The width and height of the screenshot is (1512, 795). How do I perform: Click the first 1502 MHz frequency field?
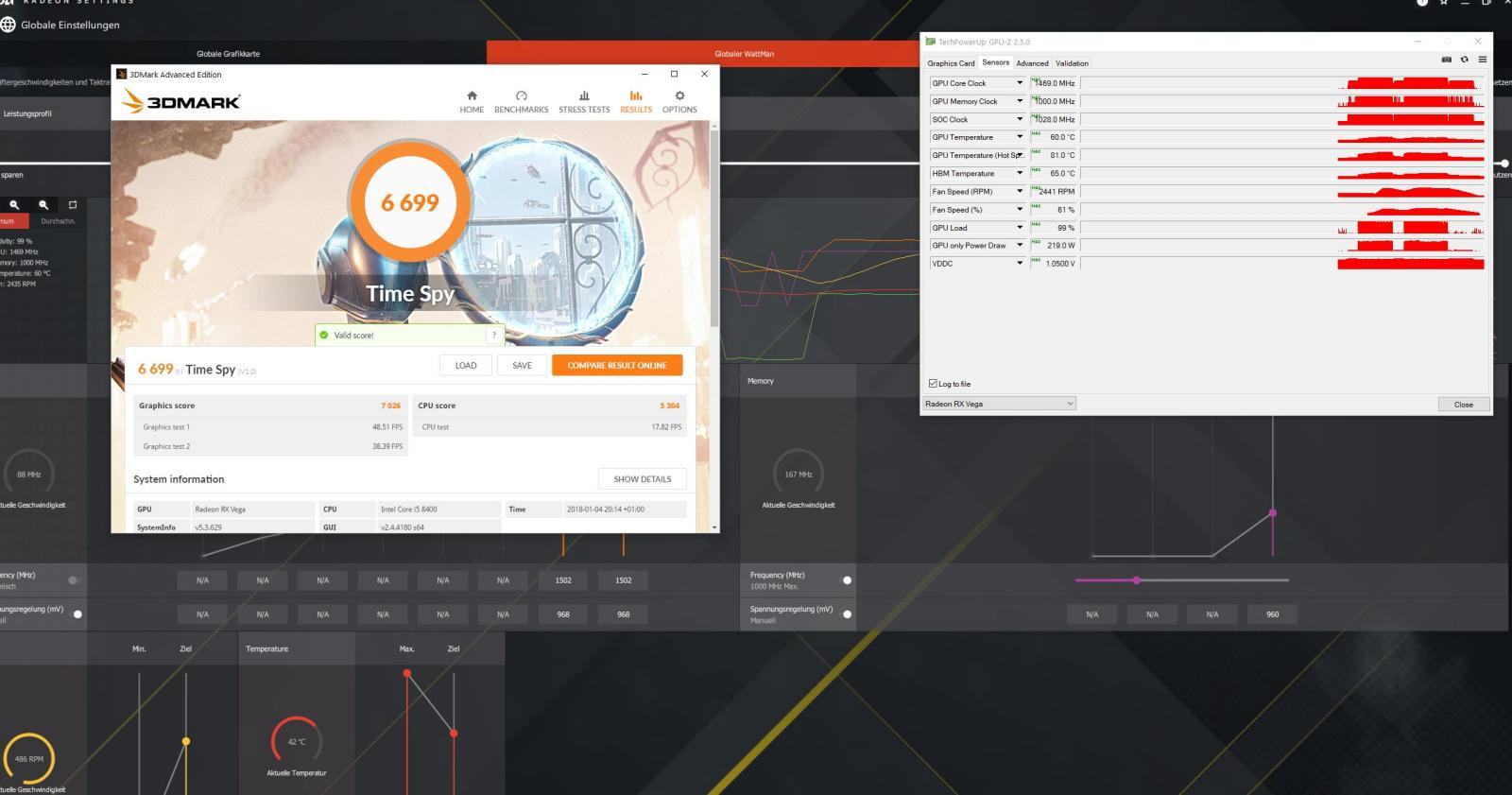point(563,580)
